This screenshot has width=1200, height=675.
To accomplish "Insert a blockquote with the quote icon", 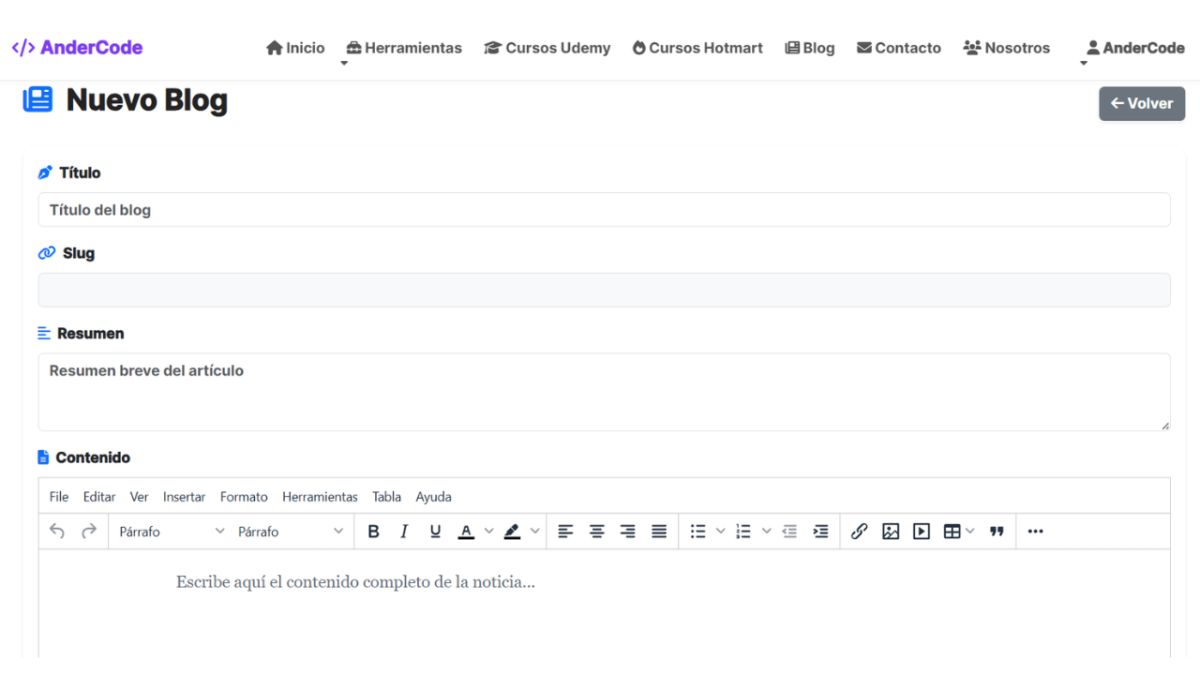I will tap(996, 532).
